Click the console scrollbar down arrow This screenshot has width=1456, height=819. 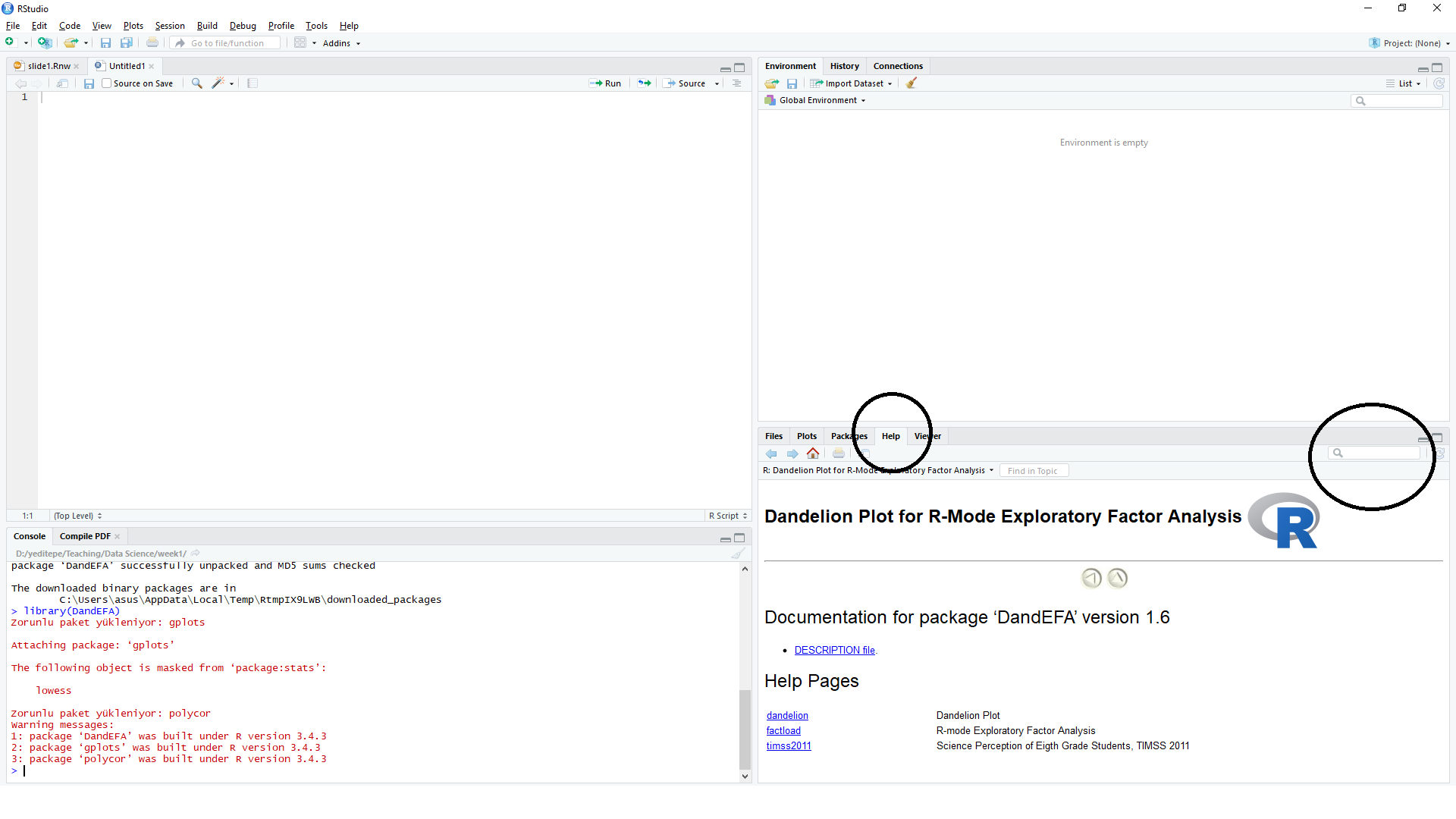click(745, 777)
